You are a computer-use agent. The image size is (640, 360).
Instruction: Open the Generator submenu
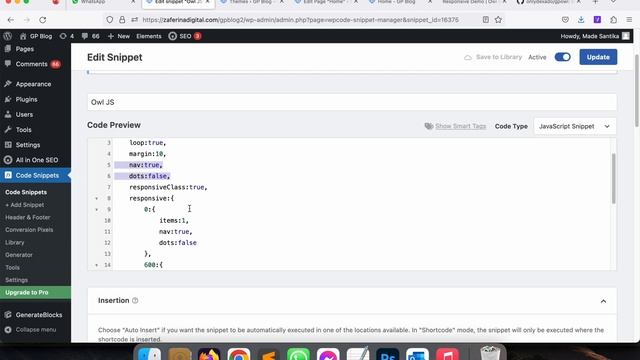18,255
